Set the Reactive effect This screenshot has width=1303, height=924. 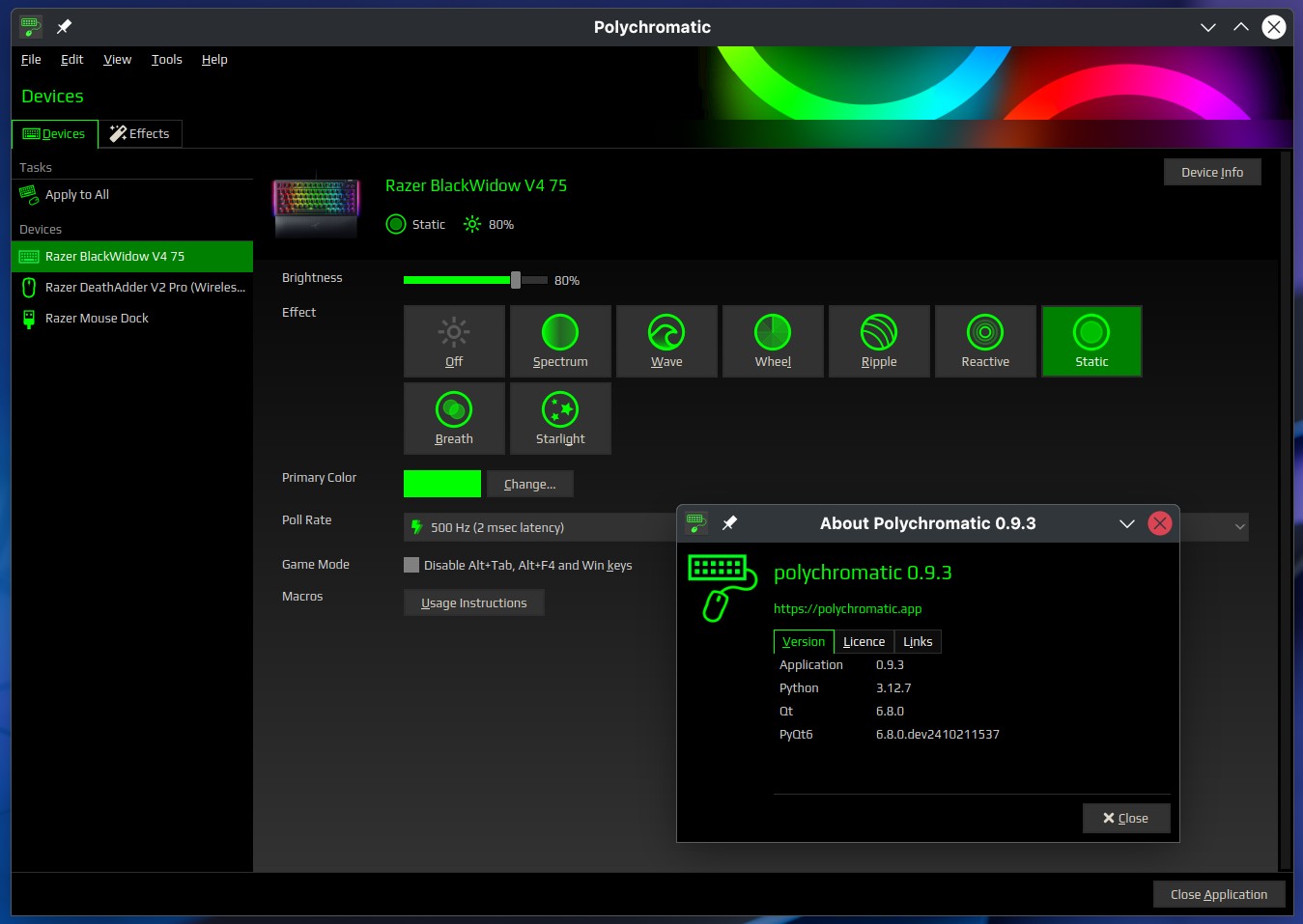[x=985, y=341]
